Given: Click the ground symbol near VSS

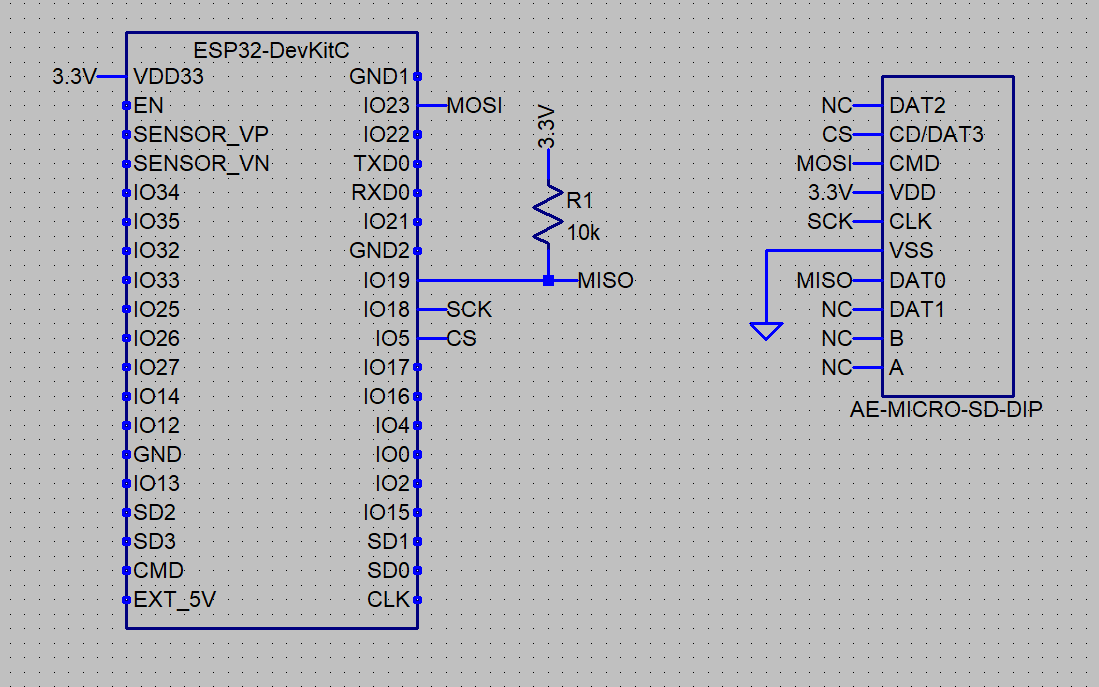Looking at the screenshot, I should pyautogui.click(x=766, y=331).
